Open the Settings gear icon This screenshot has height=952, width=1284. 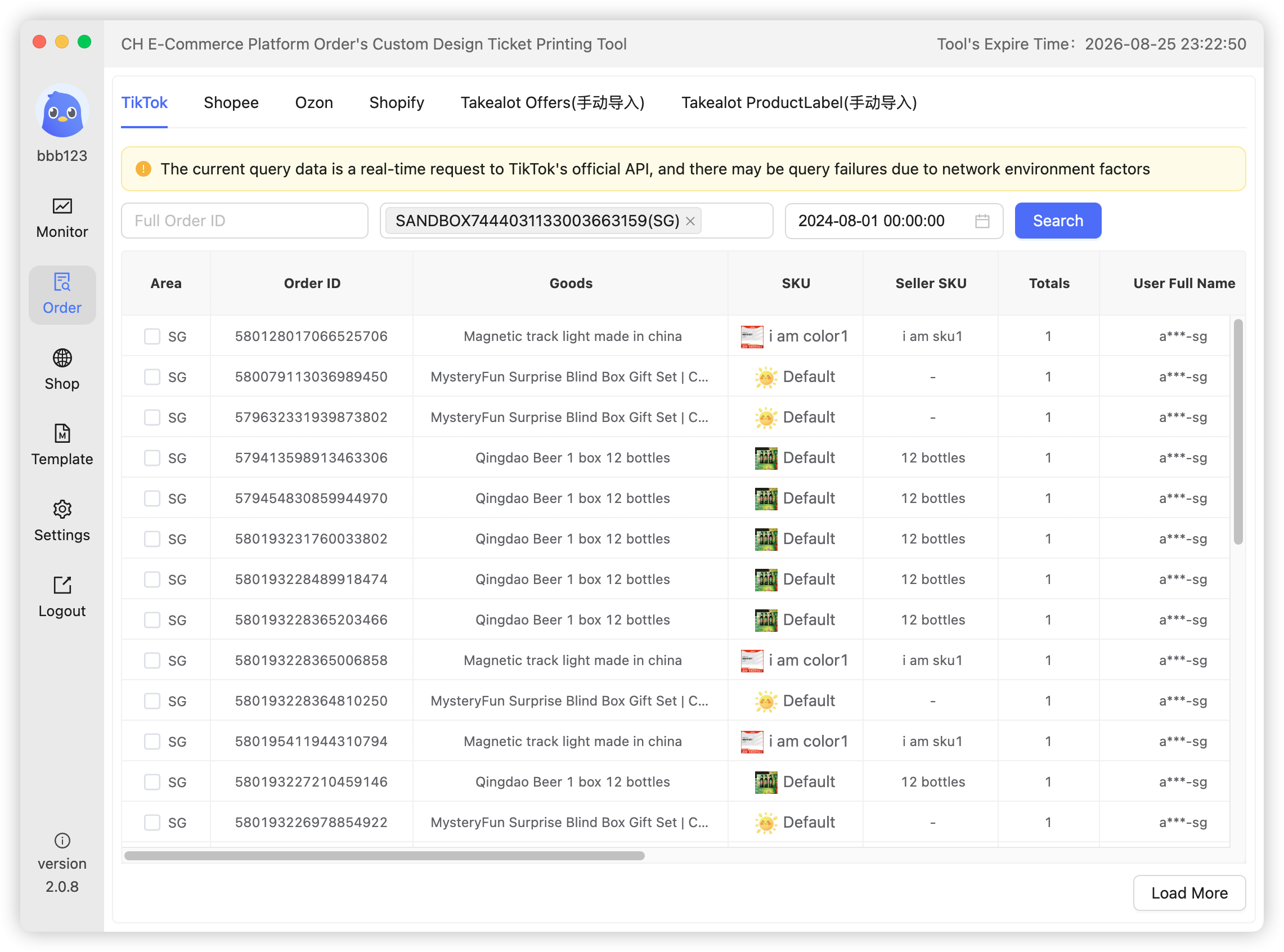(x=62, y=510)
